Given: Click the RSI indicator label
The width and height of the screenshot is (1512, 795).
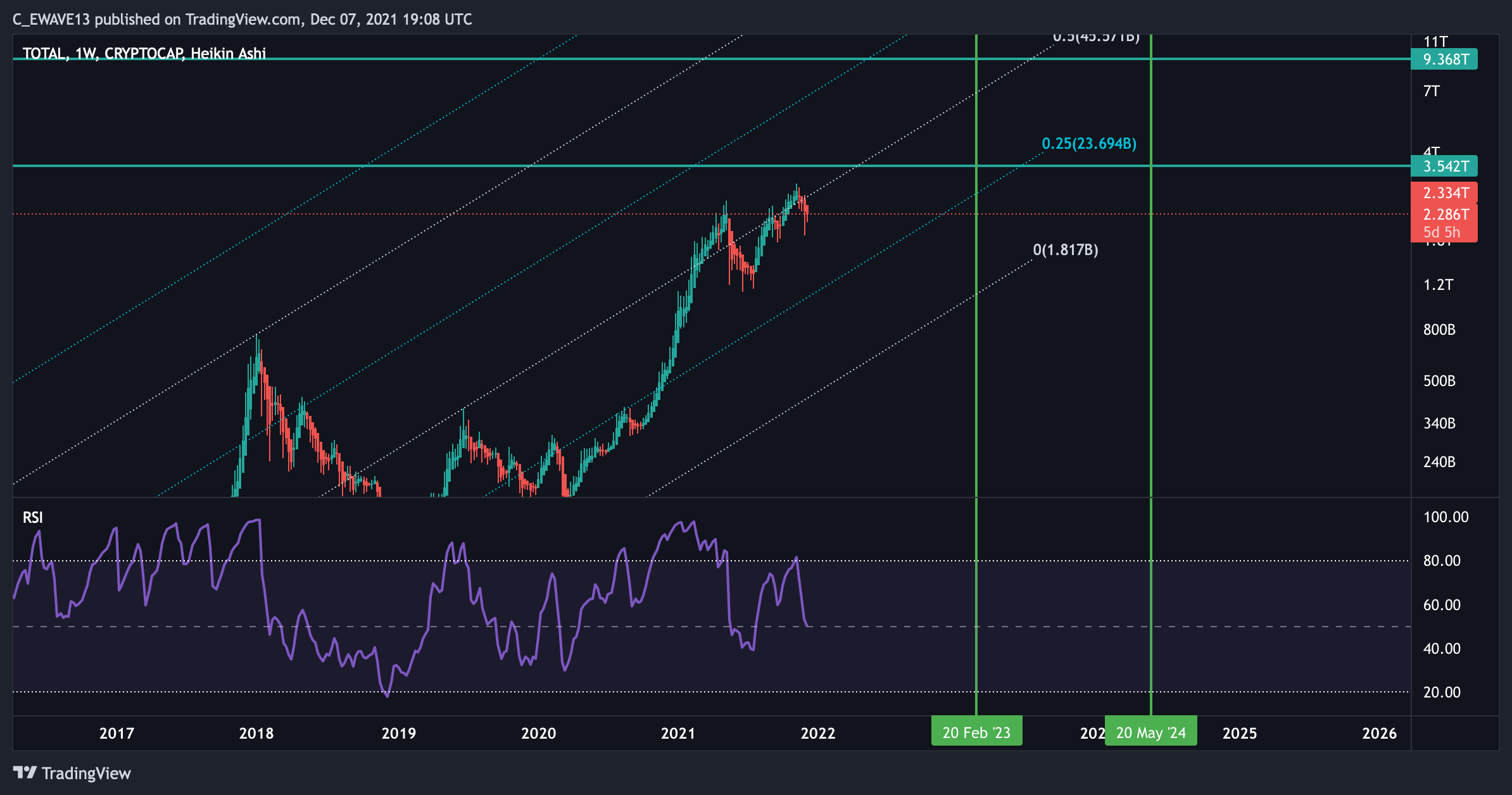Looking at the screenshot, I should click(x=33, y=518).
